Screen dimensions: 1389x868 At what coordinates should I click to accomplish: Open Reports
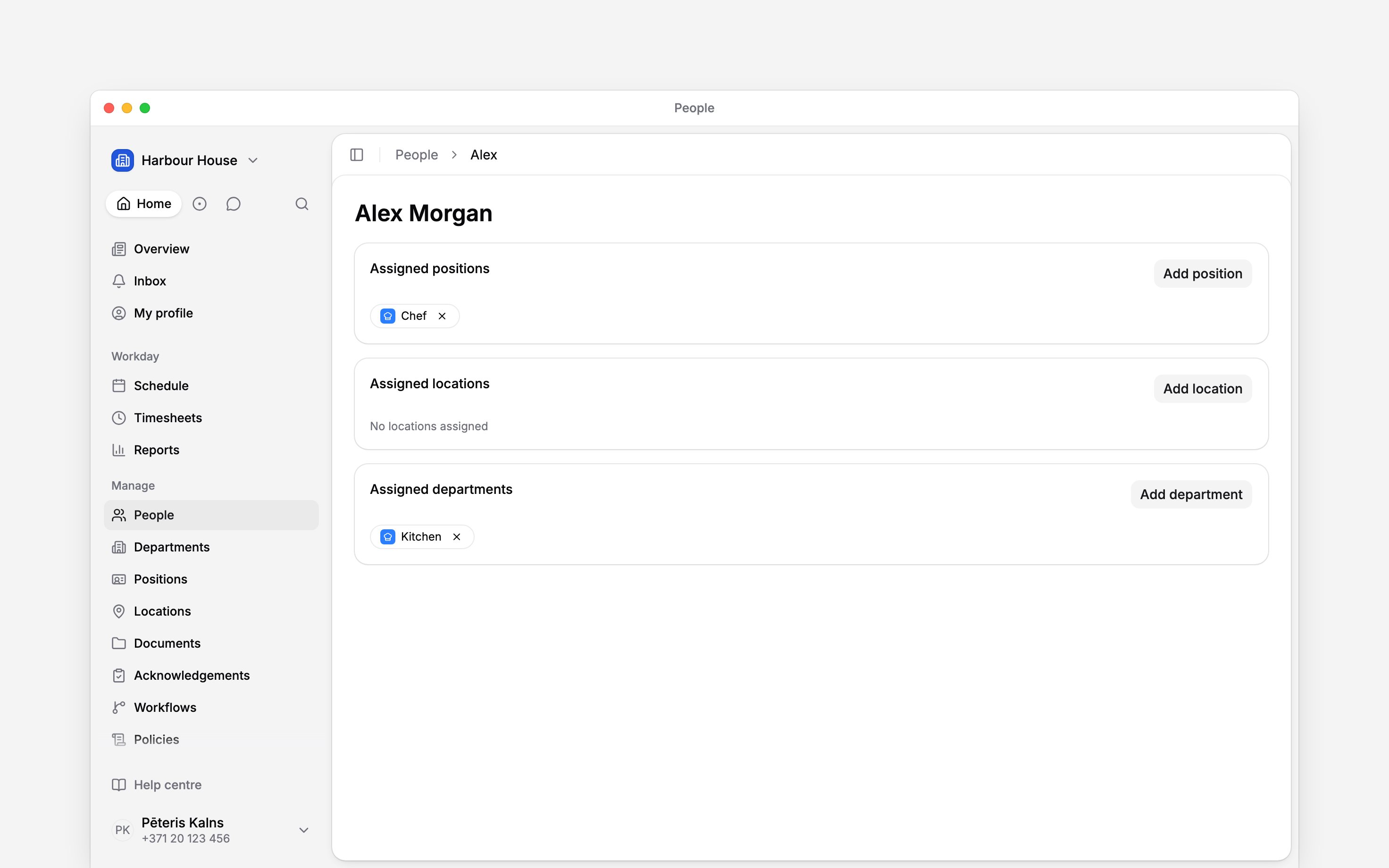click(x=211, y=450)
